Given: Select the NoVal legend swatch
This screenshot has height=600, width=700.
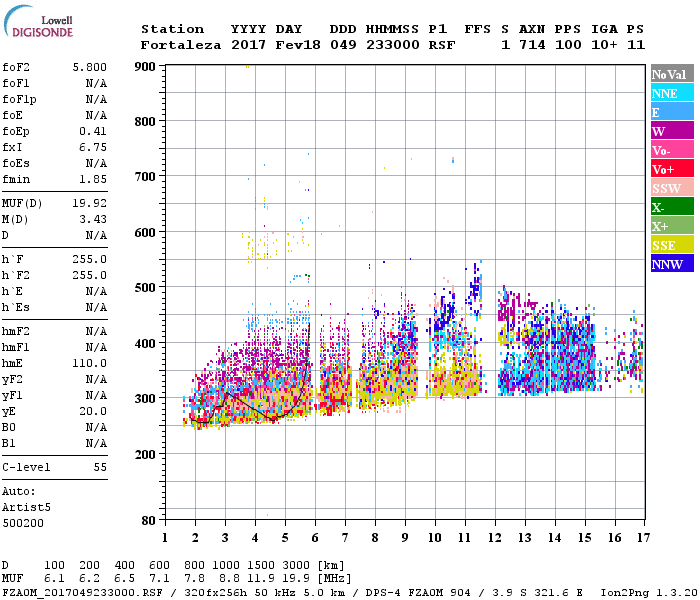Looking at the screenshot, I should pyautogui.click(x=672, y=74).
